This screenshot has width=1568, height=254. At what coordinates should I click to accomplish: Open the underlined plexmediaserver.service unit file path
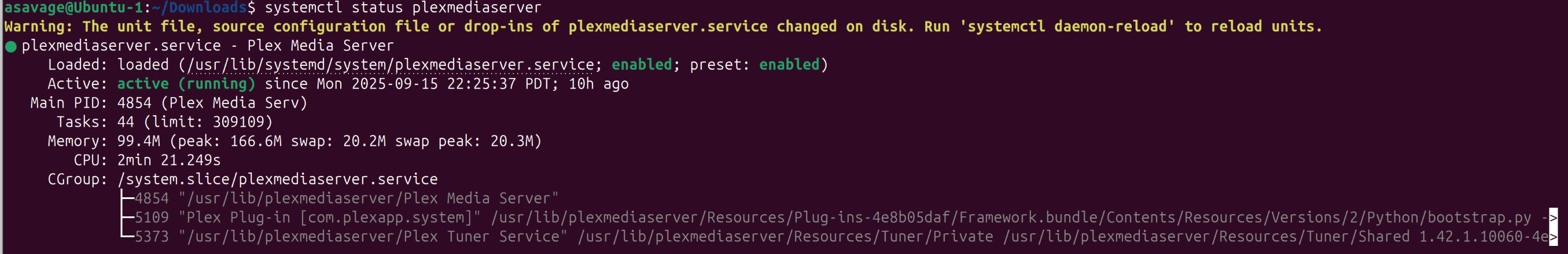click(x=390, y=65)
